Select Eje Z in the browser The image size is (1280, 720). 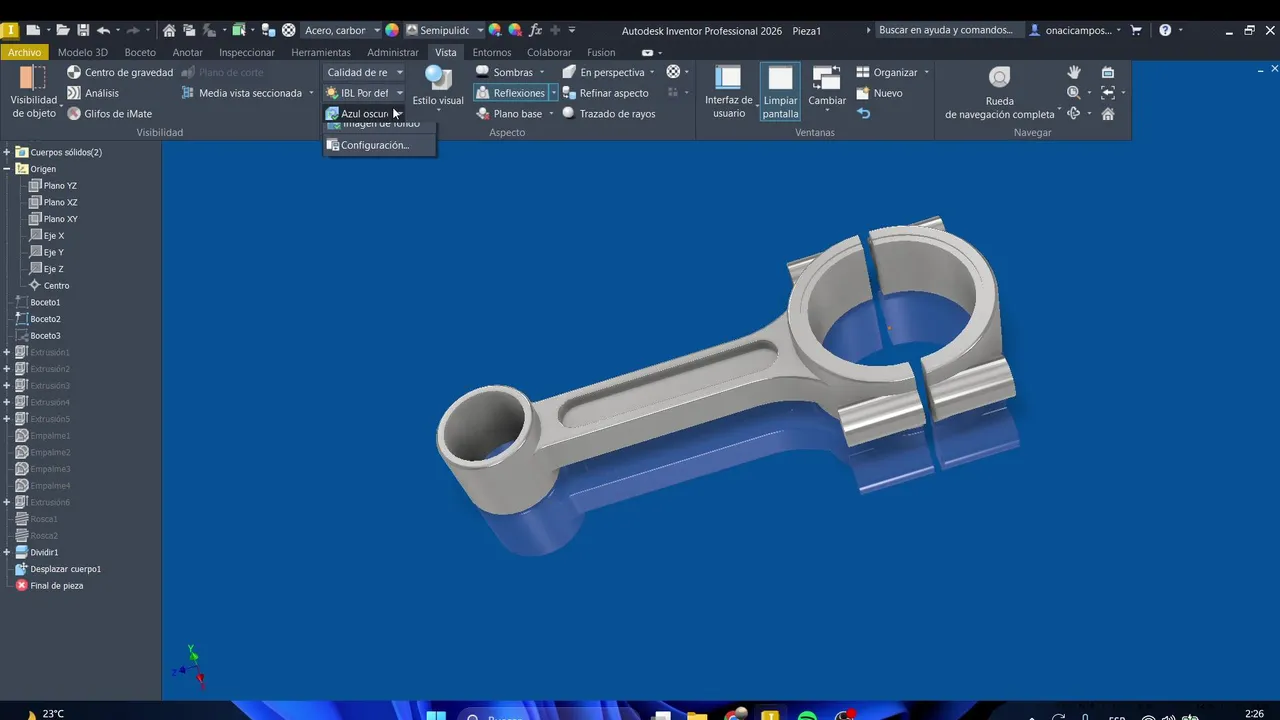coord(53,269)
